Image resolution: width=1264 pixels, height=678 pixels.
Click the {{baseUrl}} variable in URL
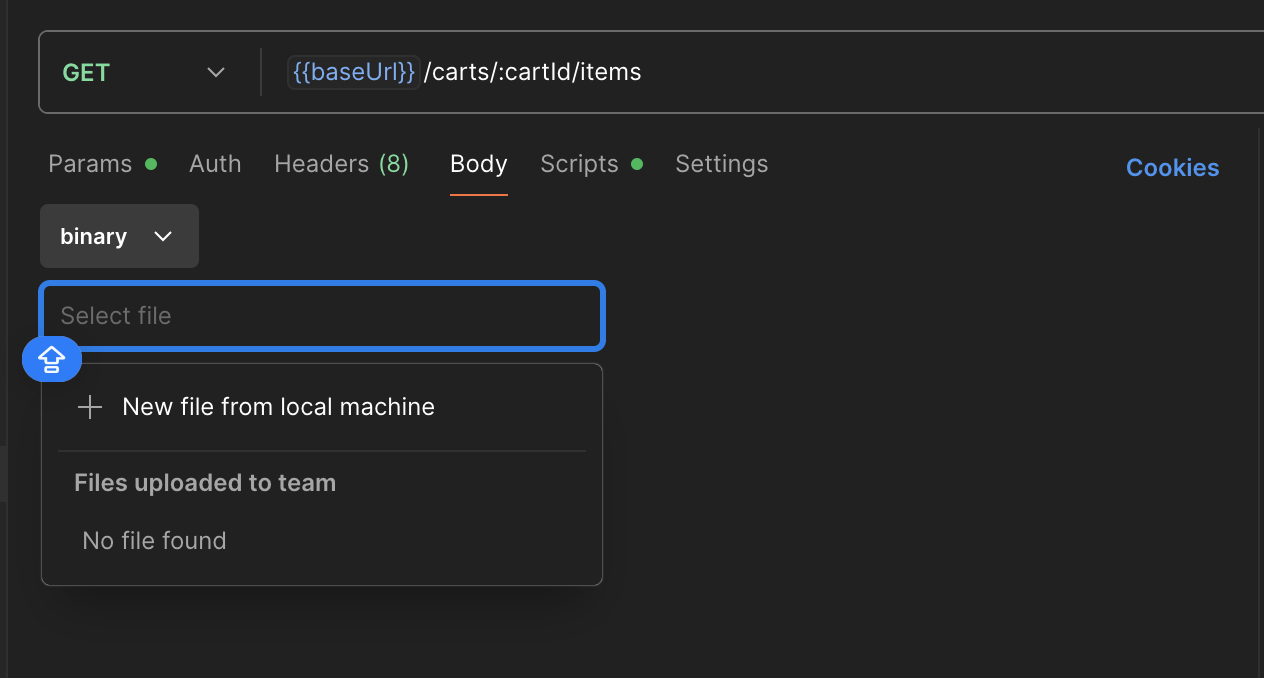[353, 73]
